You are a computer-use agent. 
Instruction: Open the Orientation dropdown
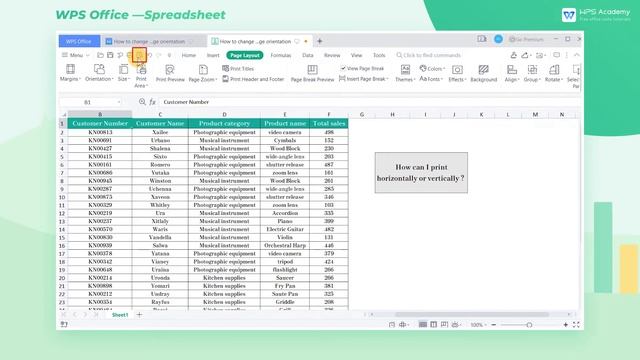(x=99, y=73)
